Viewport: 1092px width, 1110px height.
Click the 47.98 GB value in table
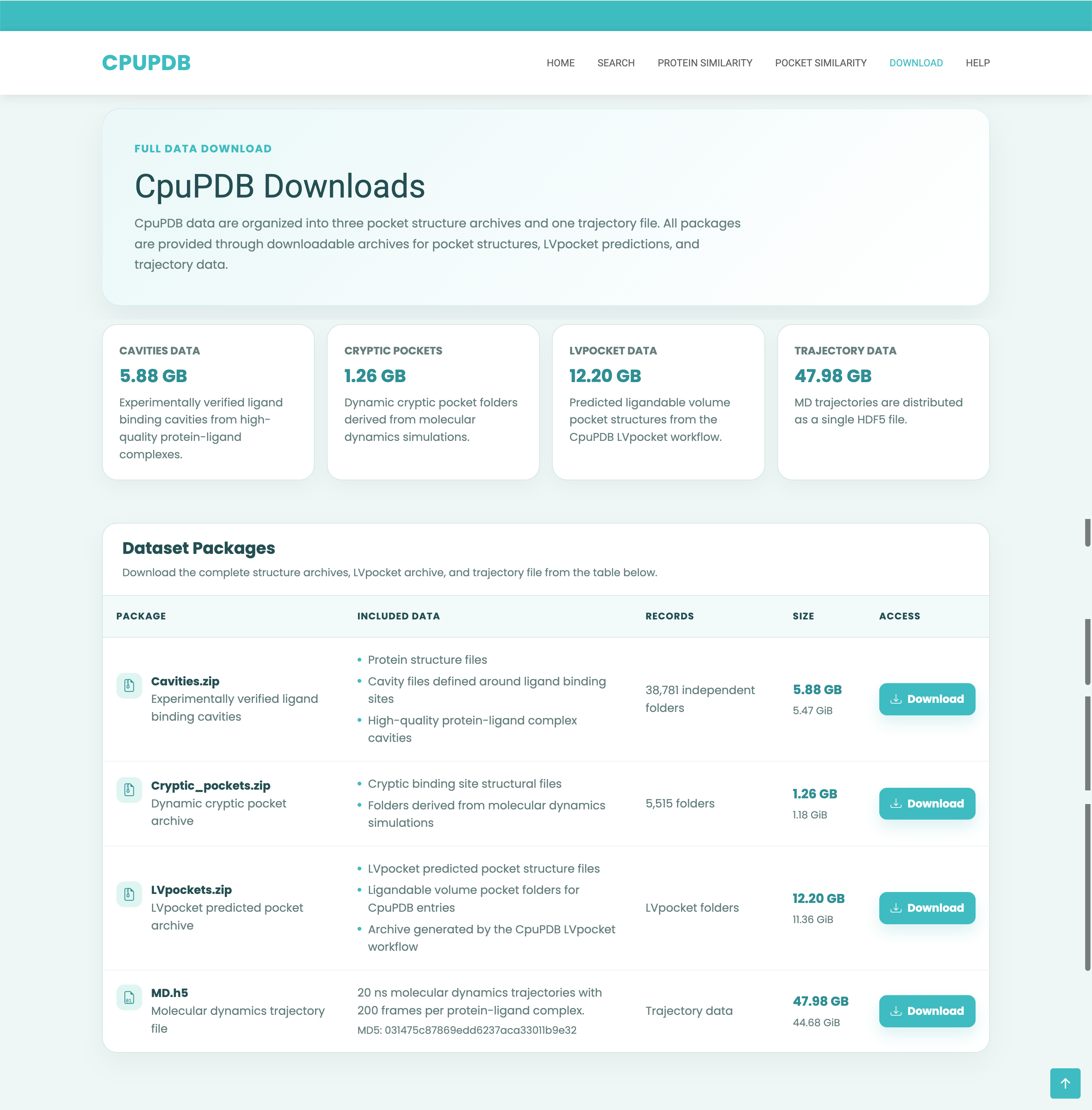[820, 1001]
